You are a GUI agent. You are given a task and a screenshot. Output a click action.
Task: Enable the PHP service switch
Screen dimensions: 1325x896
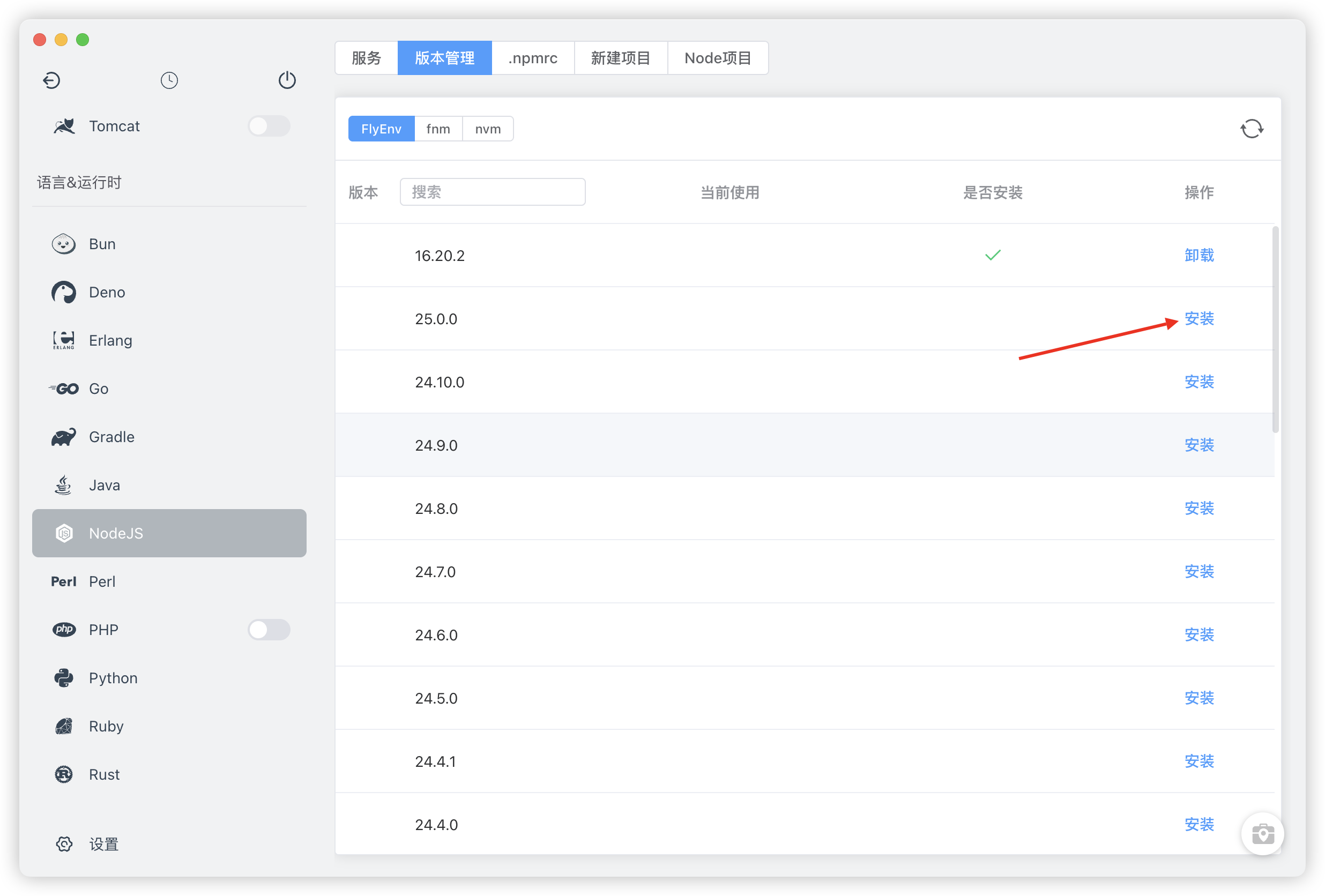coord(269,630)
